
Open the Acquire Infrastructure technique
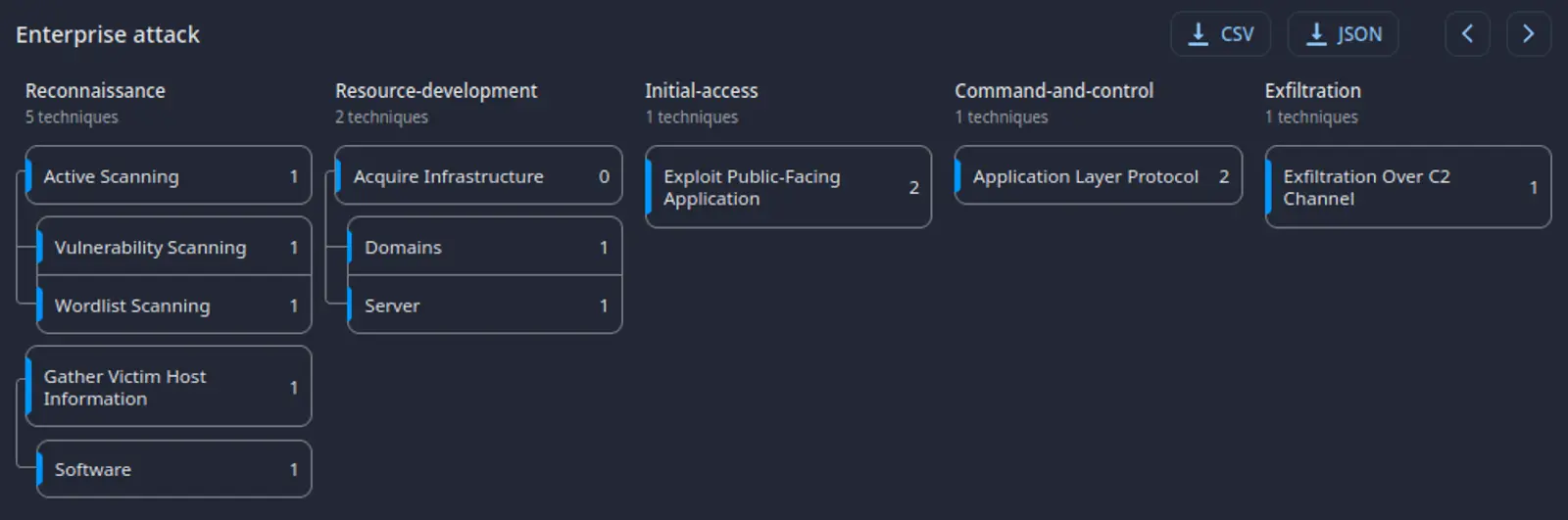coord(478,176)
